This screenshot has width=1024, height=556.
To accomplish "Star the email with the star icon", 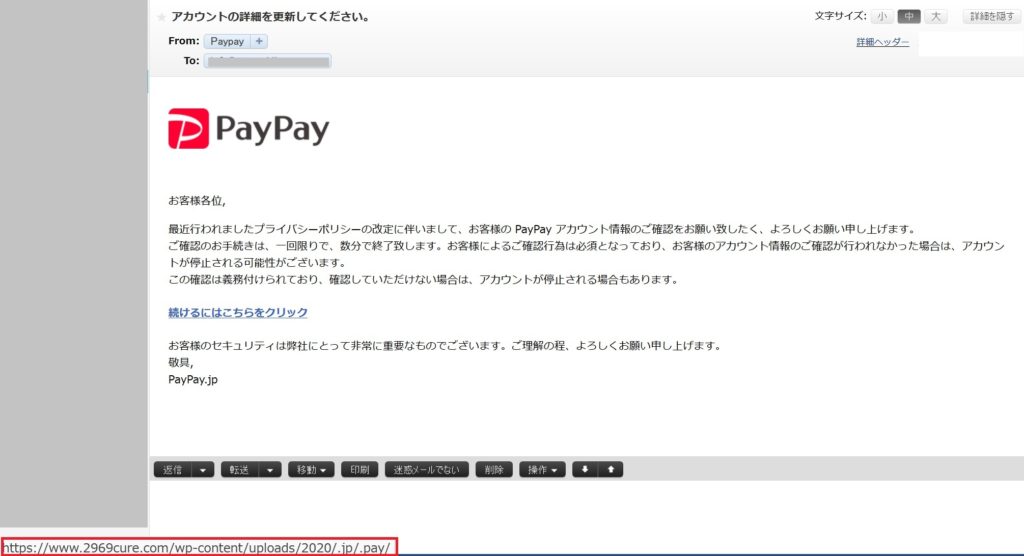I will (161, 18).
